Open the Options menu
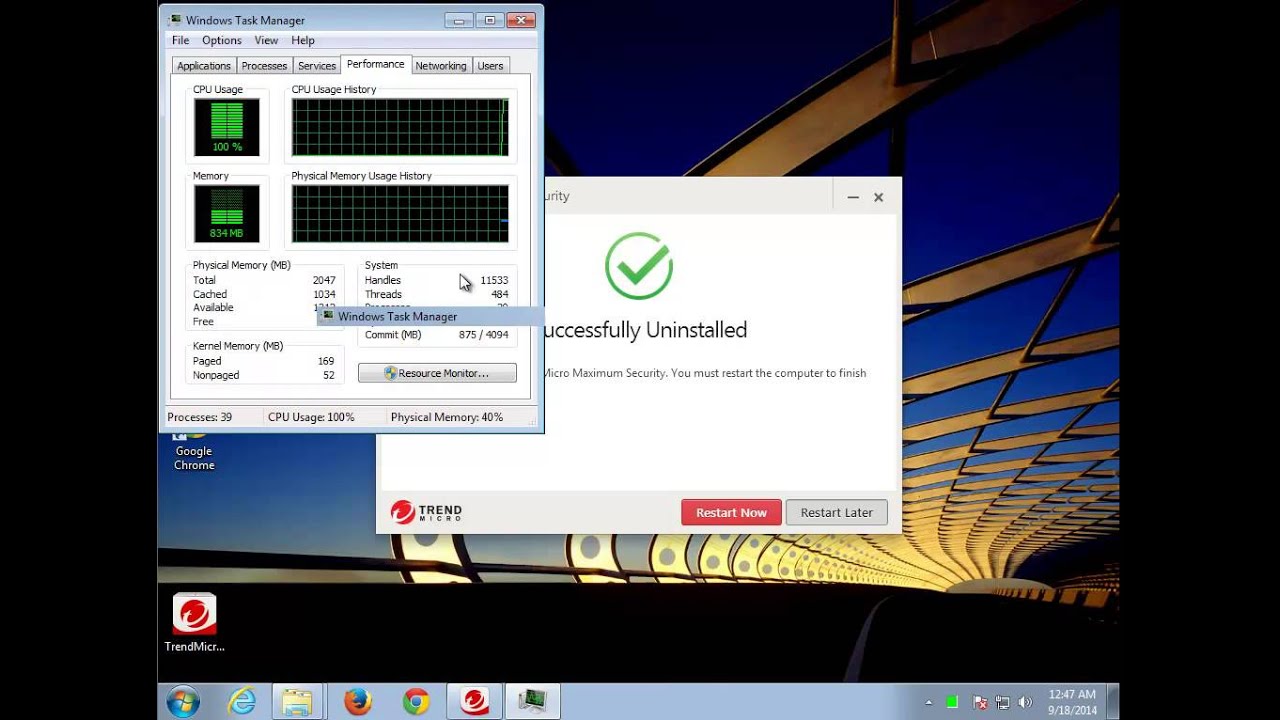The width and height of the screenshot is (1280, 720). pos(222,40)
